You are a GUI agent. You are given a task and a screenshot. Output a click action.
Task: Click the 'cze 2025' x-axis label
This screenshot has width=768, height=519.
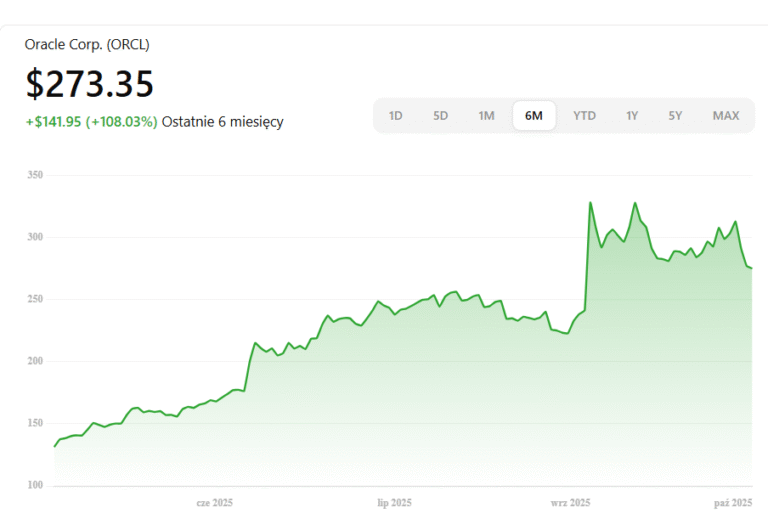click(x=214, y=503)
